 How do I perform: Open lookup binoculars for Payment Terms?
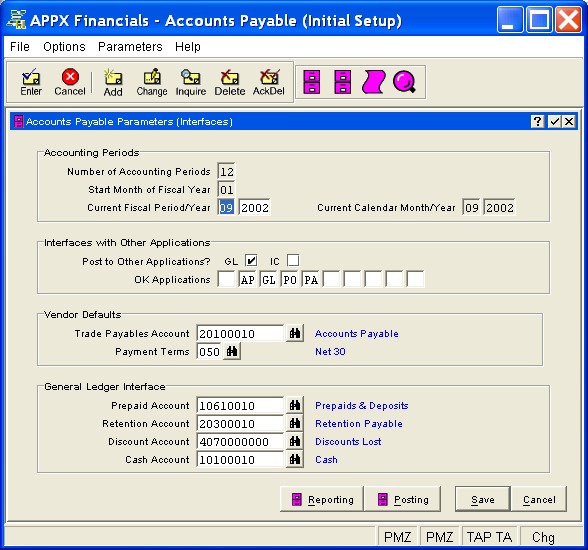(232, 351)
